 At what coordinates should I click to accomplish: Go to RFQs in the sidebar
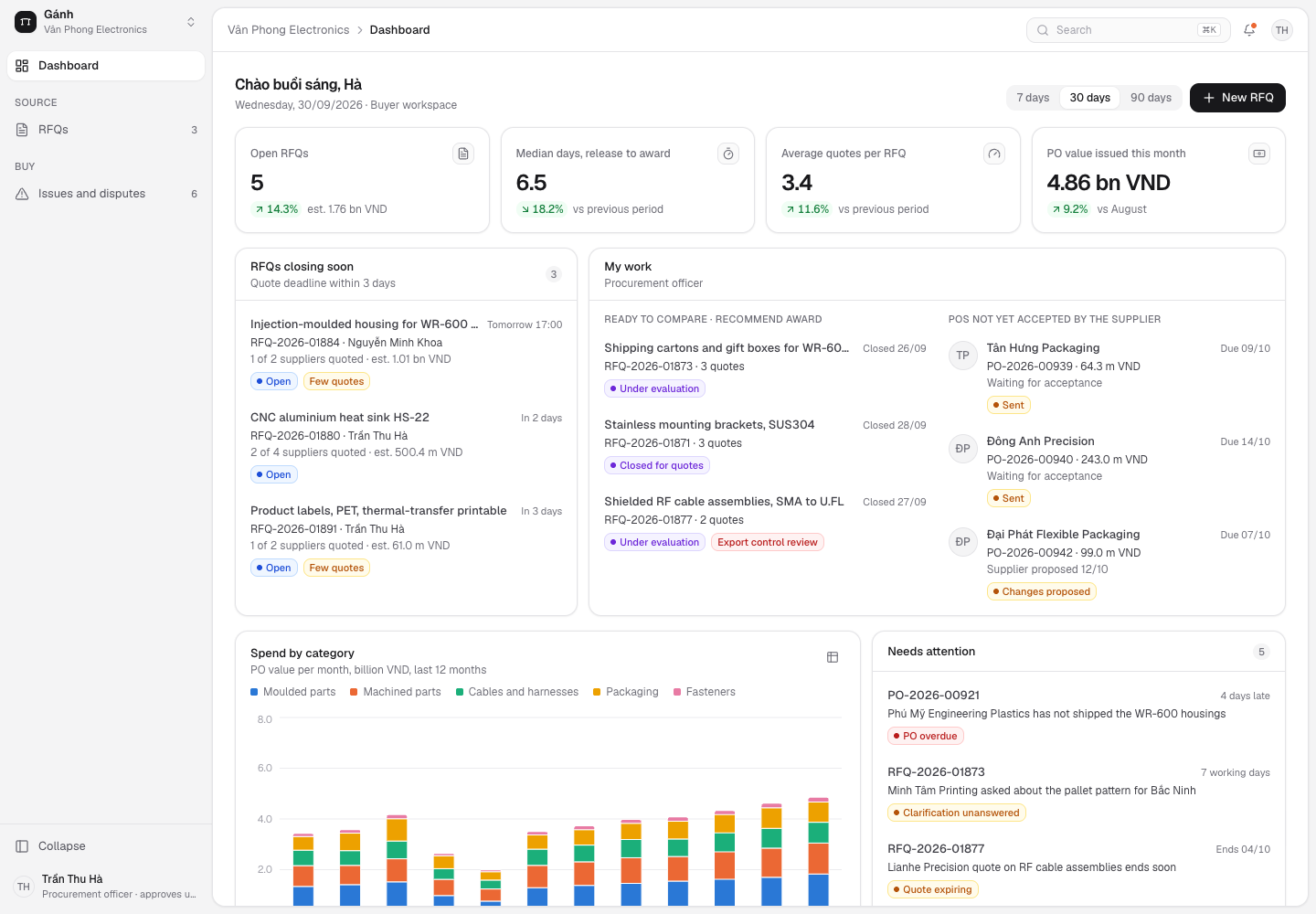click(x=106, y=130)
